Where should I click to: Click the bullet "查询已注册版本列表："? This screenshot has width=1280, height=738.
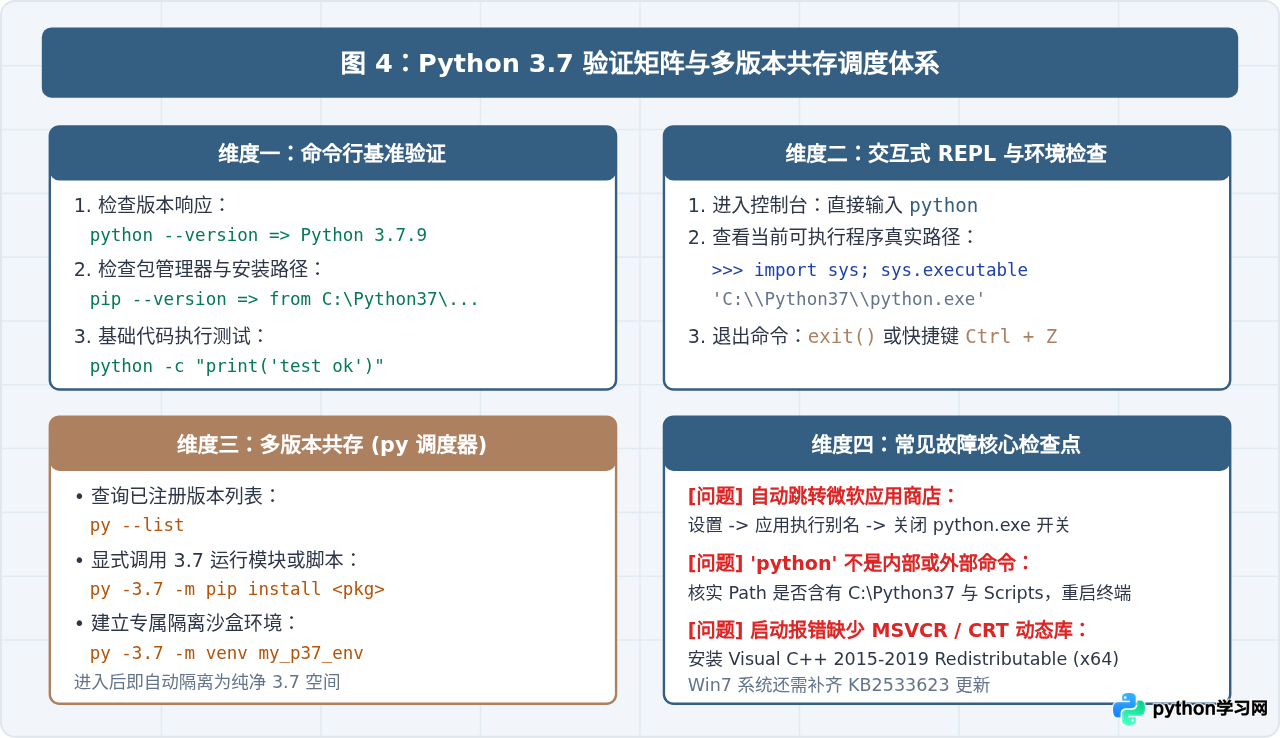pos(177,496)
